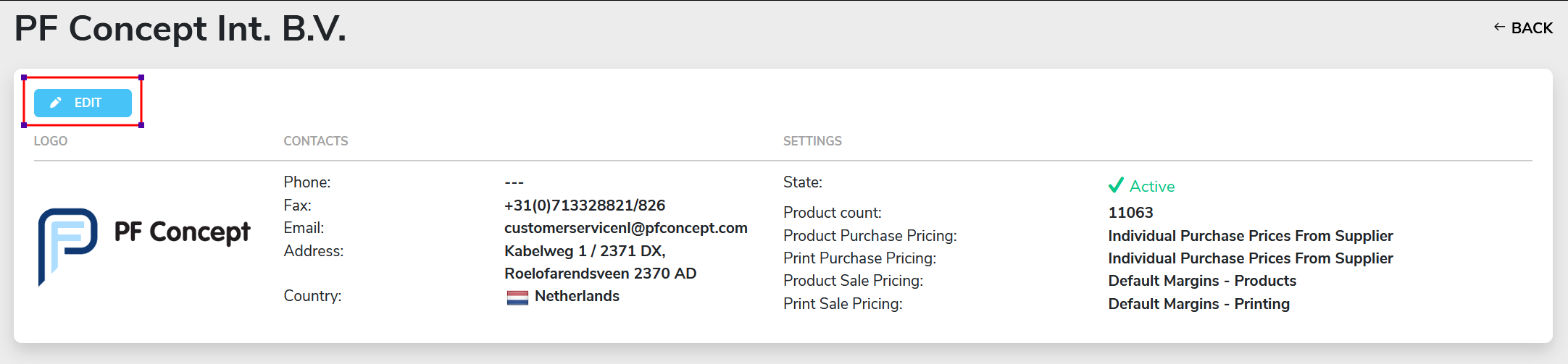Click the green Active checkmark icon
The image size is (1568, 364).
point(1116,185)
